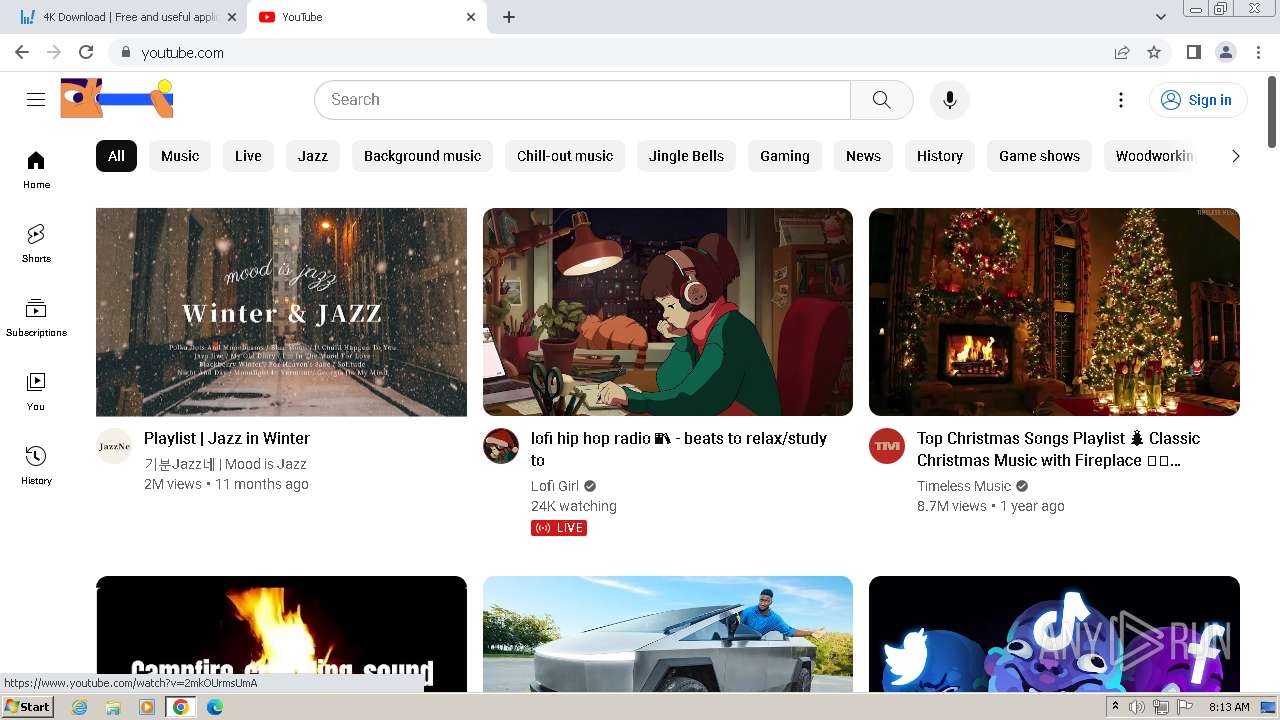Select the News chip
1280x720 pixels.
click(863, 156)
